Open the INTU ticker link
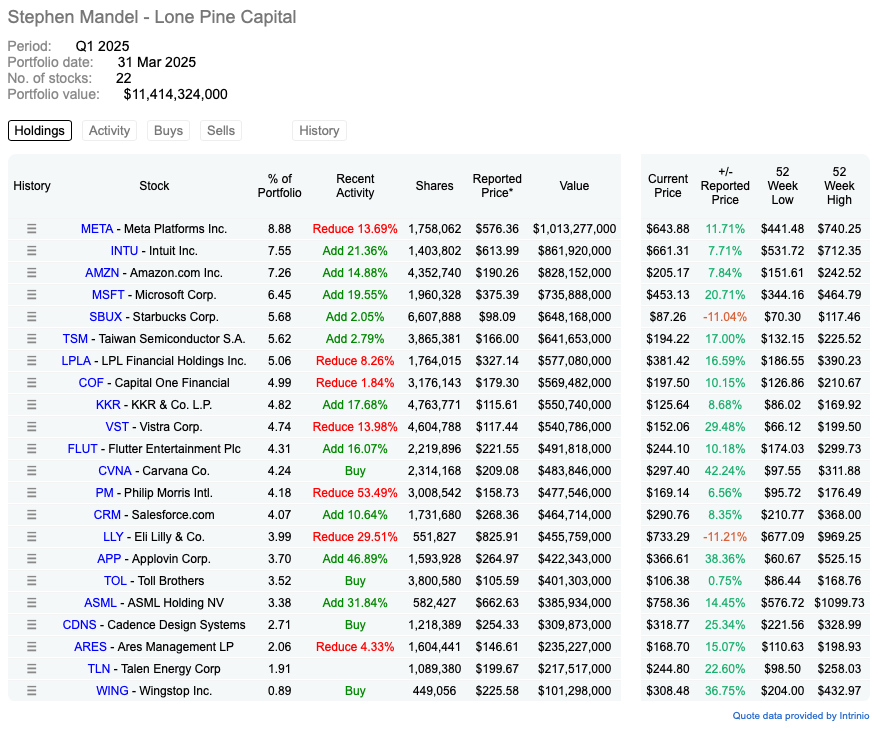880x731 pixels. click(x=124, y=251)
